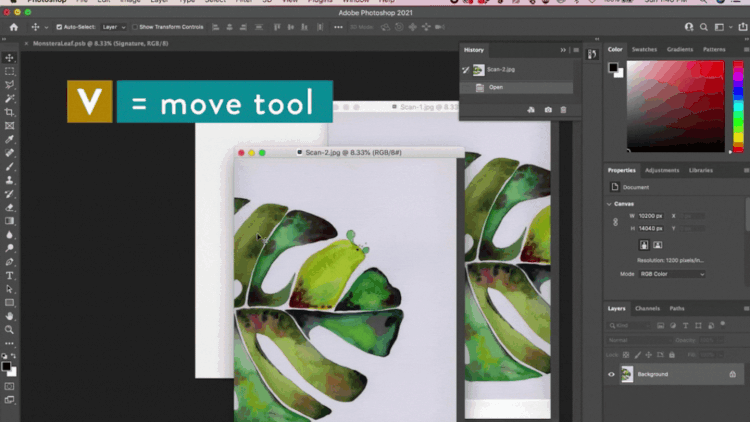750x422 pixels.
Task: Click the foreground color swatch in toolbar
Action: click(x=6, y=366)
